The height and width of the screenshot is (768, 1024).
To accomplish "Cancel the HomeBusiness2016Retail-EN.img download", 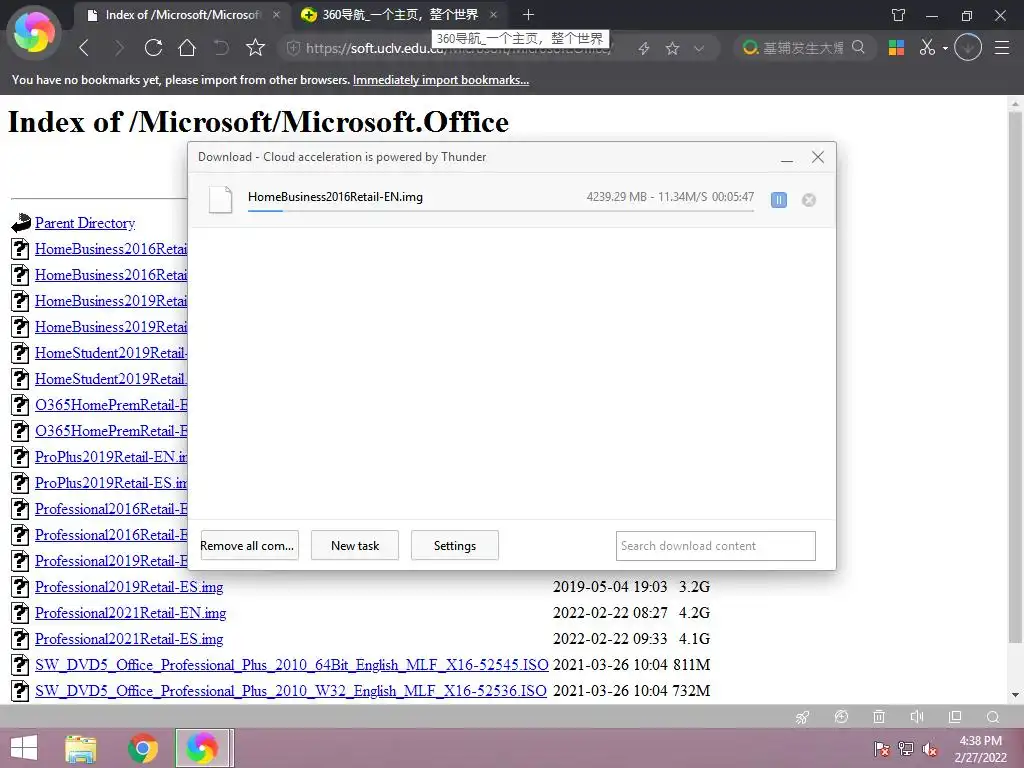I will [x=808, y=200].
